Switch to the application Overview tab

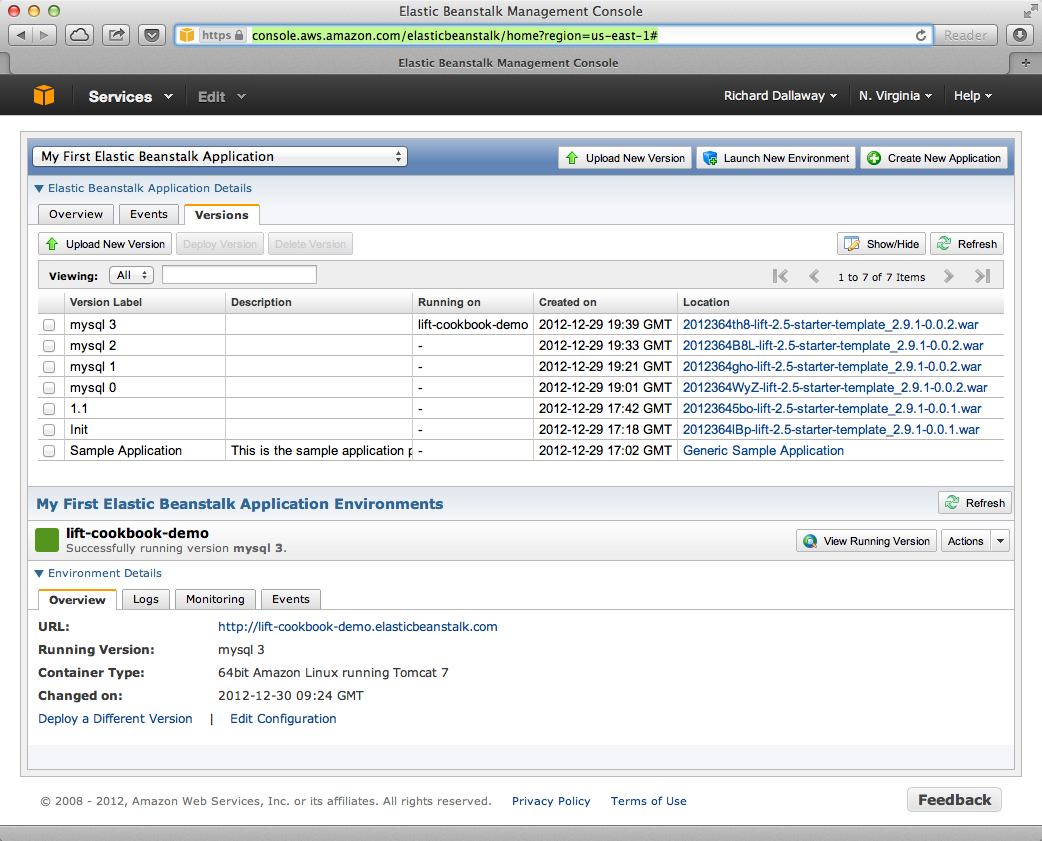[76, 214]
